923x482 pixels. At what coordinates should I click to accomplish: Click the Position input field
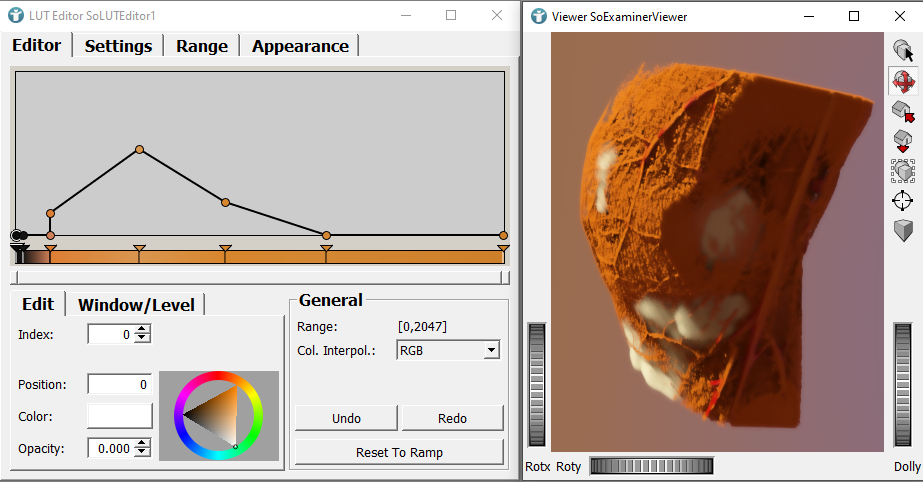[x=119, y=384]
